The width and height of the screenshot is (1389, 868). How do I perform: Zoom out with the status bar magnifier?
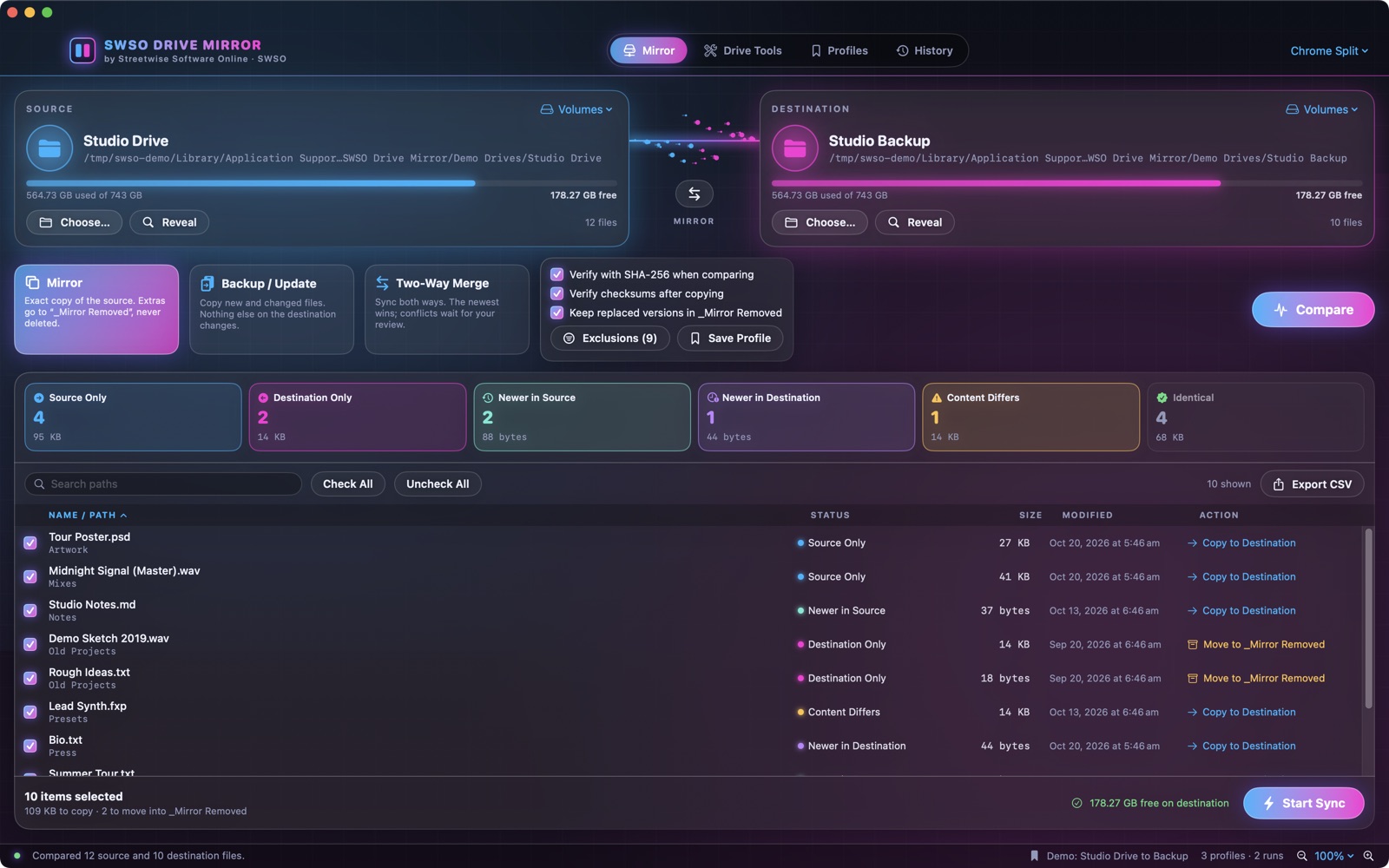point(1301,856)
